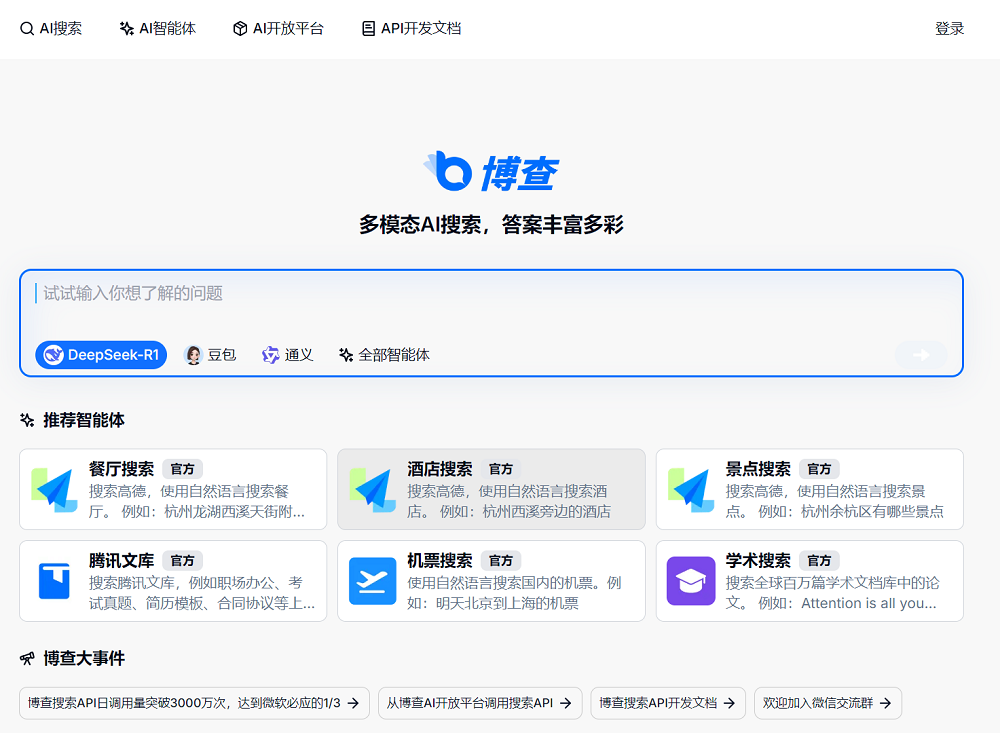Image resolution: width=1000 pixels, height=733 pixels.
Task: Open the API开发文档 navigation item
Action: 410,28
